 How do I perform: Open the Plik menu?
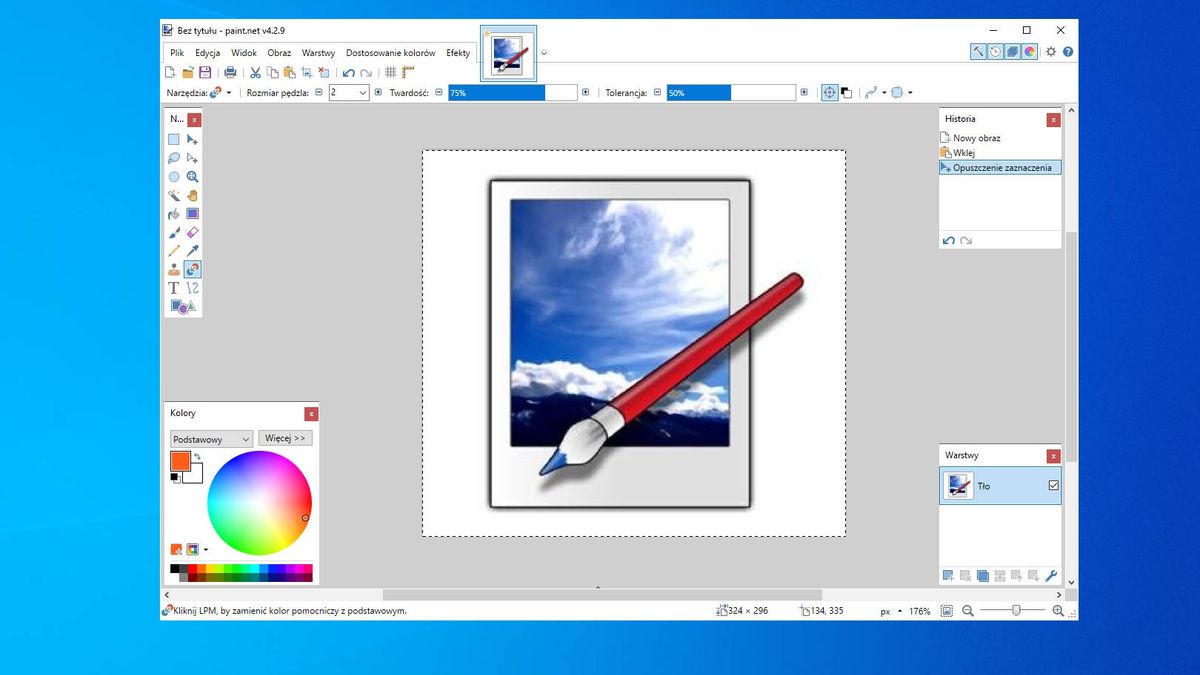click(177, 52)
